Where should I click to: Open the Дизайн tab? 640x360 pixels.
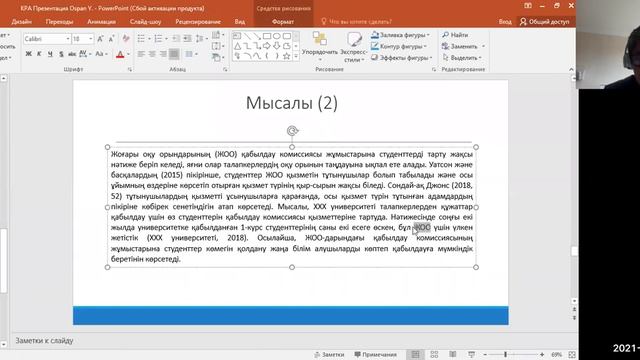point(22,22)
